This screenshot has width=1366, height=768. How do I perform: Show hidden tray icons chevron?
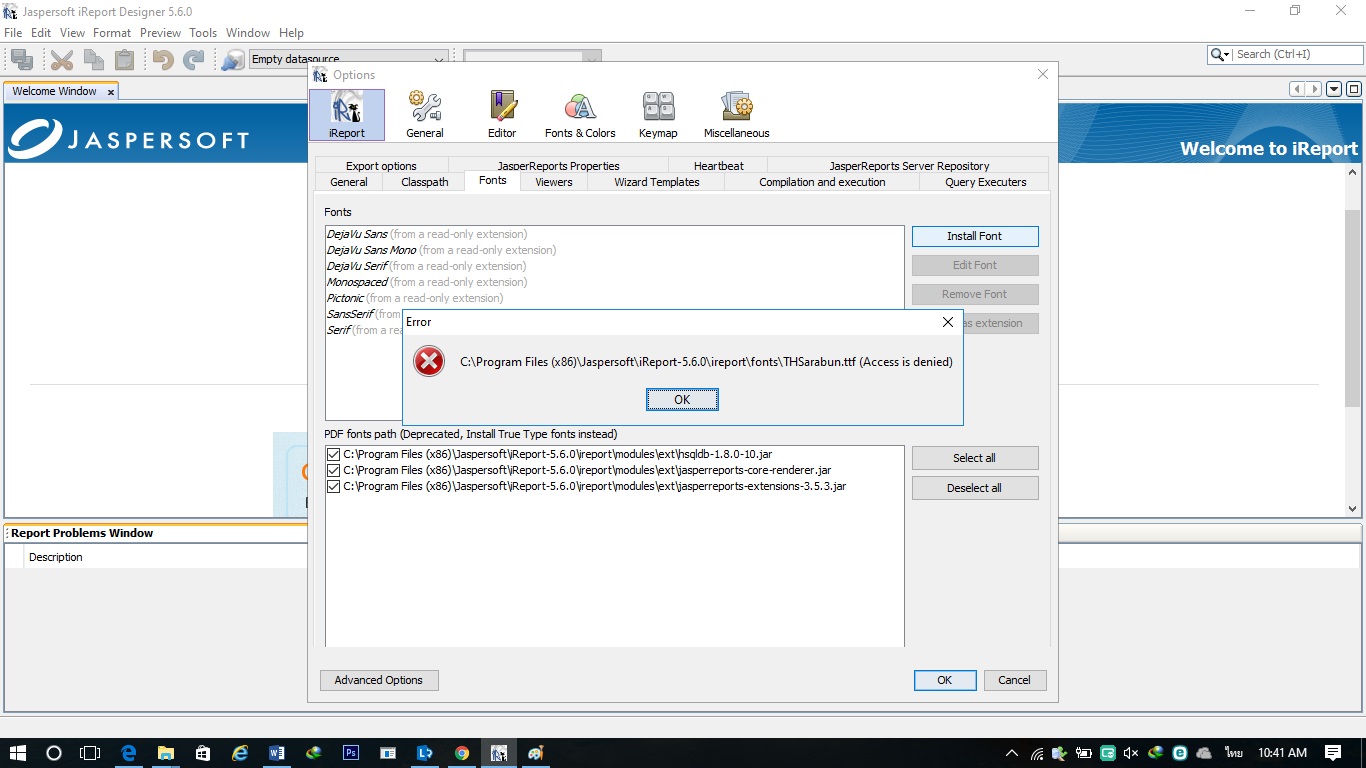coord(1012,753)
